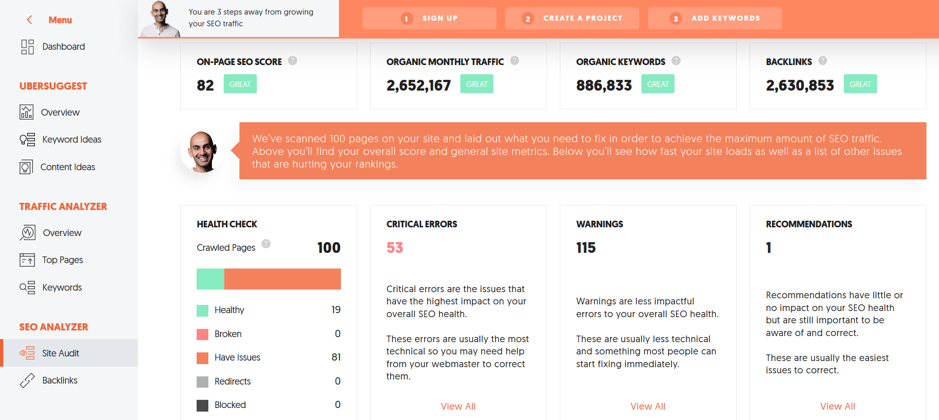Viewport: 939px width, 420px height.
Task: Click the critical errors count 53
Action: [x=395, y=247]
